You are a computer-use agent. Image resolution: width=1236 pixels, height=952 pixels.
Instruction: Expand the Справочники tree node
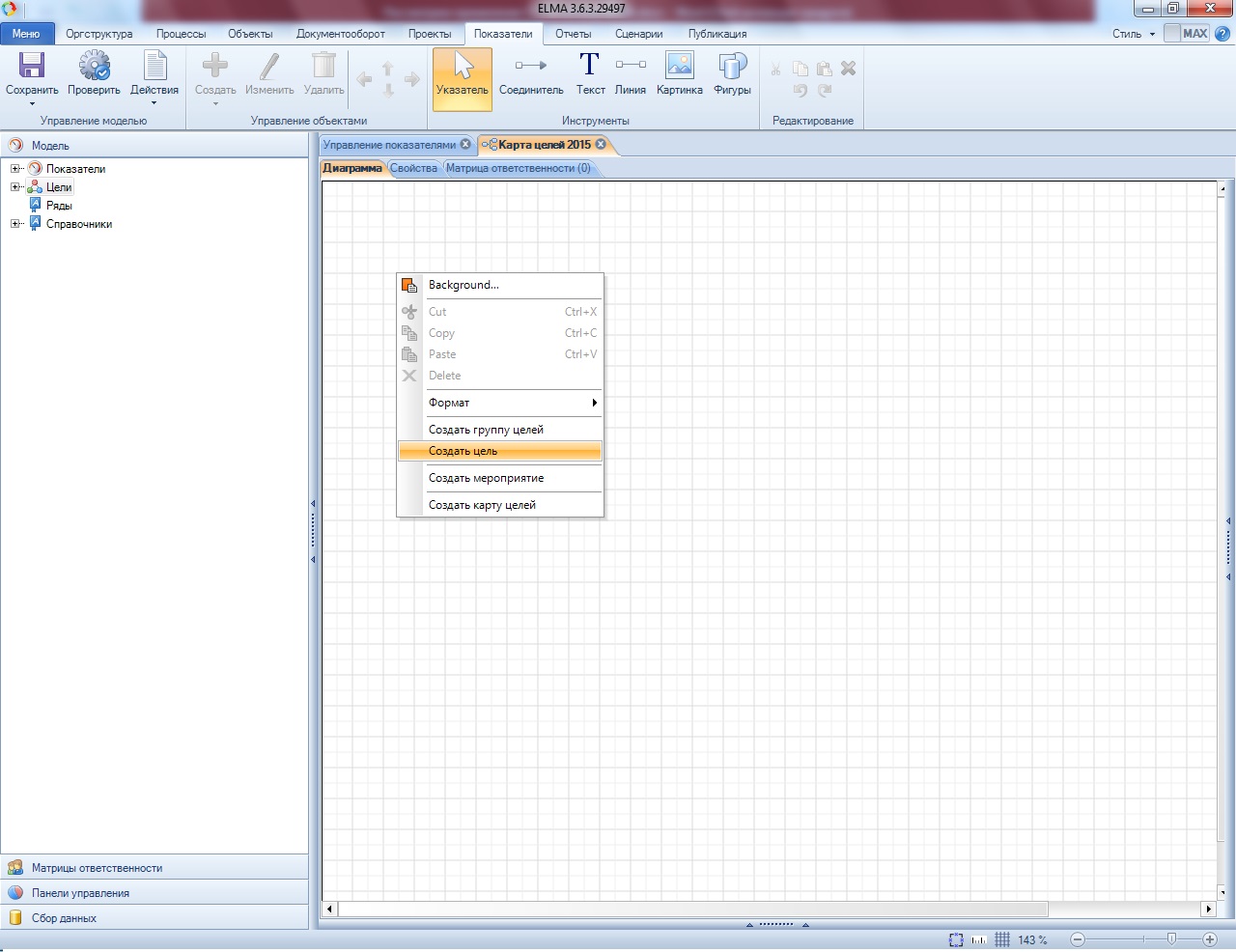(15, 224)
